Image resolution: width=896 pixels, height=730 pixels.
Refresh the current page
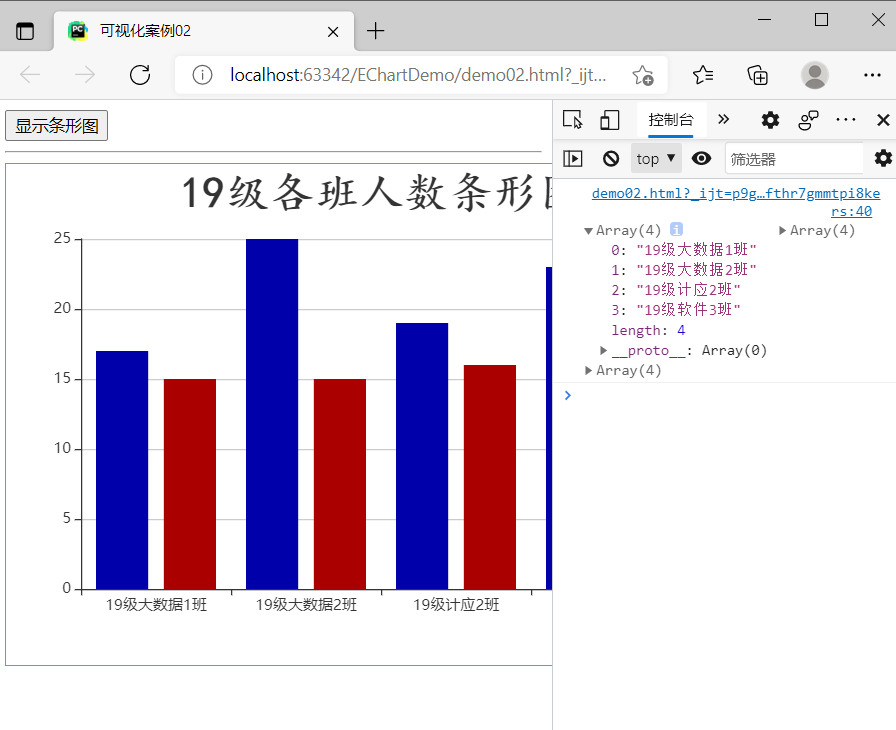(x=140, y=74)
